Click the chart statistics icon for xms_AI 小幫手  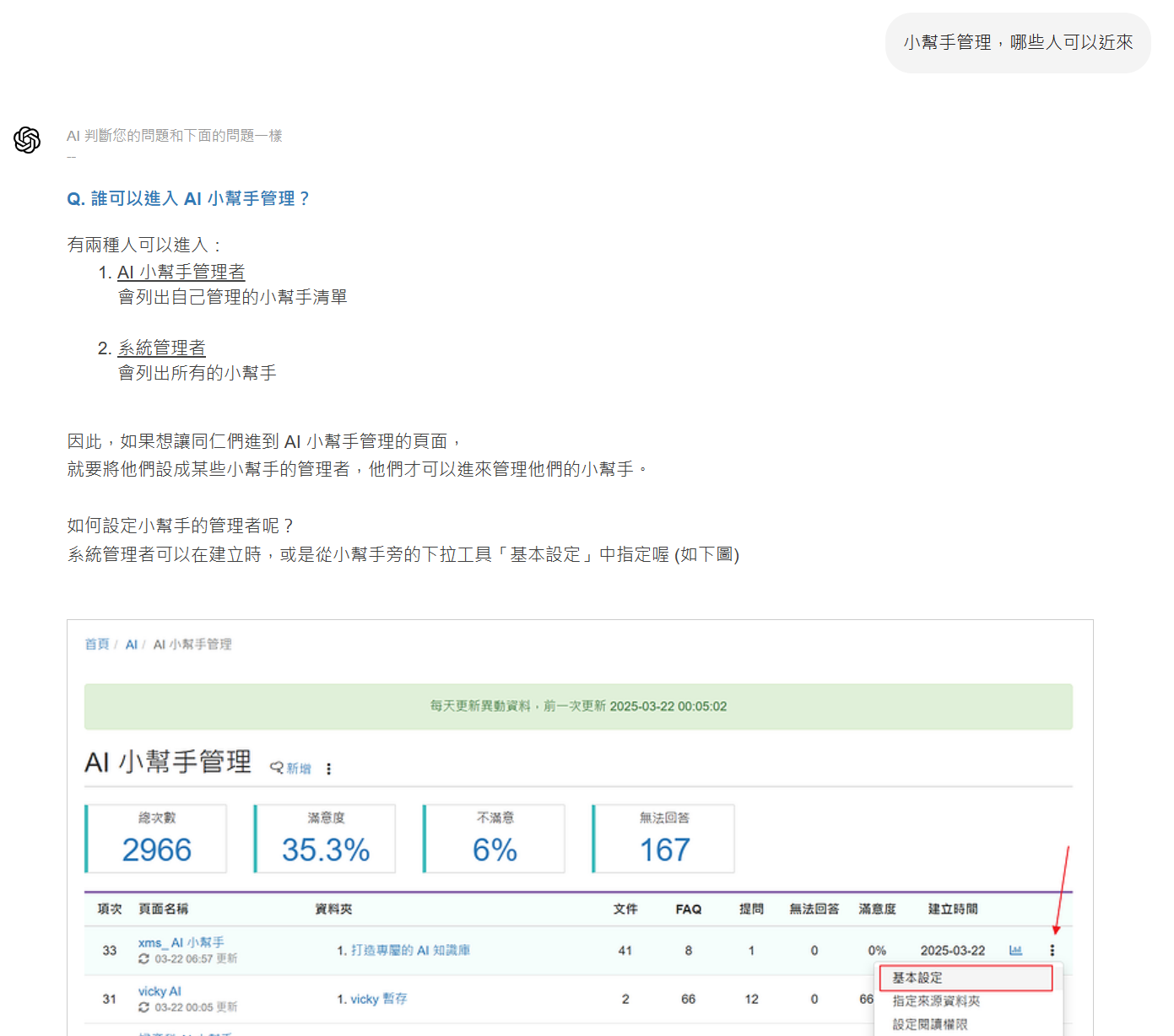pos(1015,951)
